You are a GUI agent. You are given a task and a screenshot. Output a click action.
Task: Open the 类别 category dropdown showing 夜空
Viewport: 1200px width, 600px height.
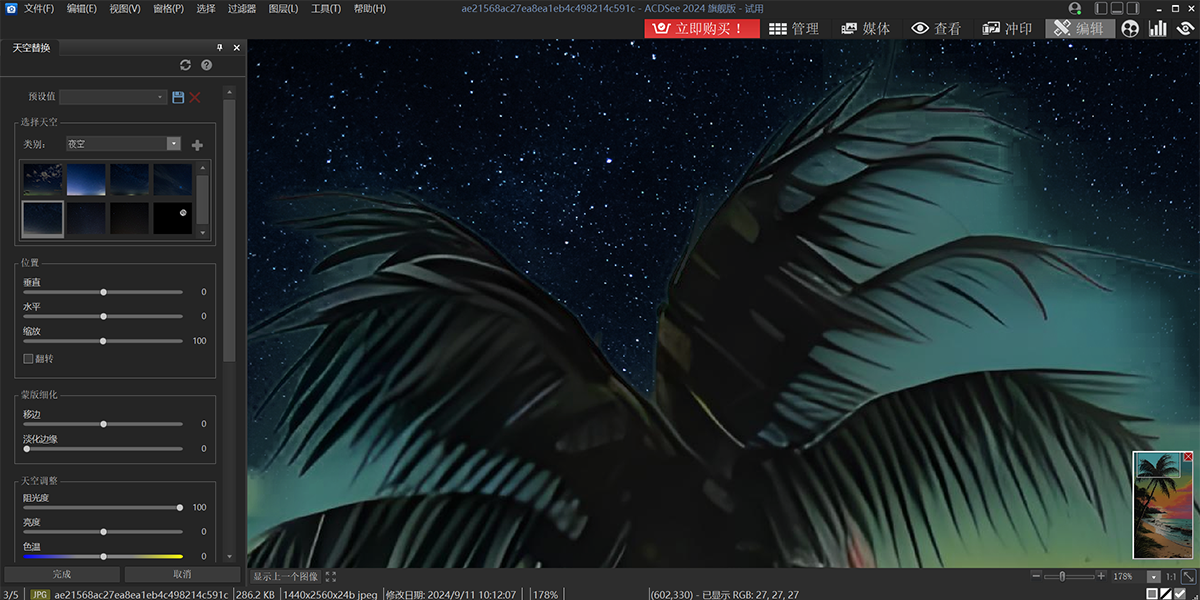point(173,144)
